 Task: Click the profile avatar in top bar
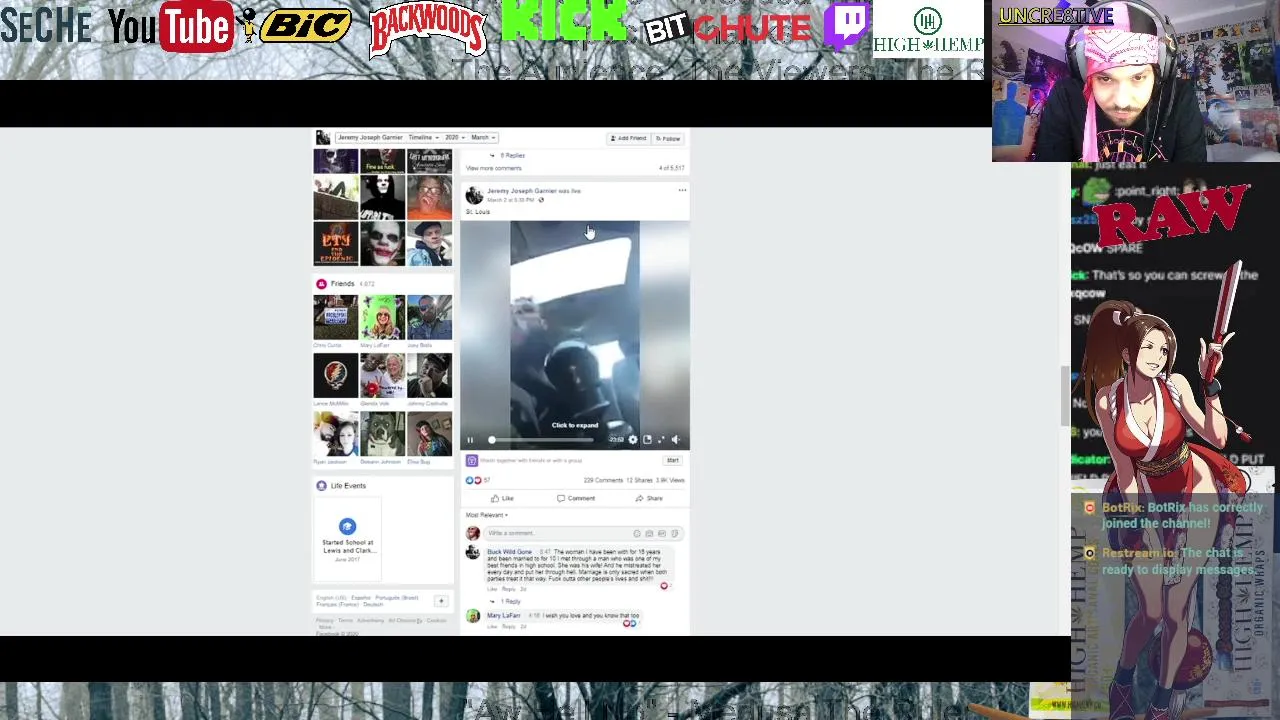322,138
